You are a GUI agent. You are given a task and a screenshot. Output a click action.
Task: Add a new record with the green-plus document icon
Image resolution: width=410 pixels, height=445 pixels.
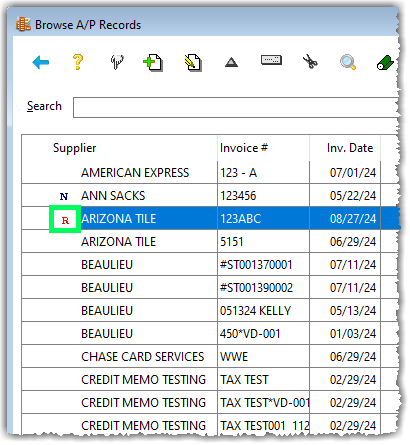[x=153, y=62]
